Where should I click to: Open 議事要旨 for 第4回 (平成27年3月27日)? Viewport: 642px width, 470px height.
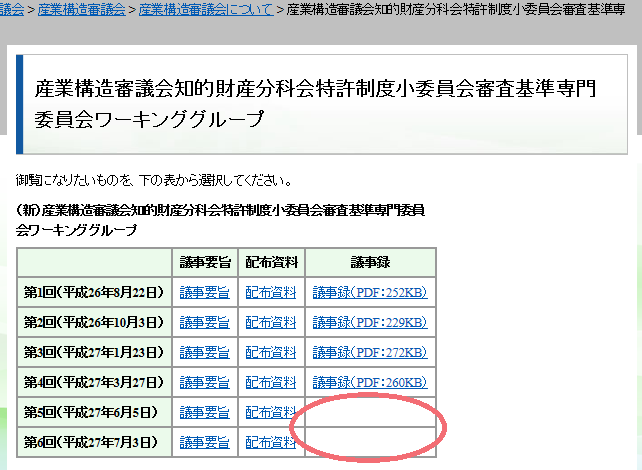[205, 382]
